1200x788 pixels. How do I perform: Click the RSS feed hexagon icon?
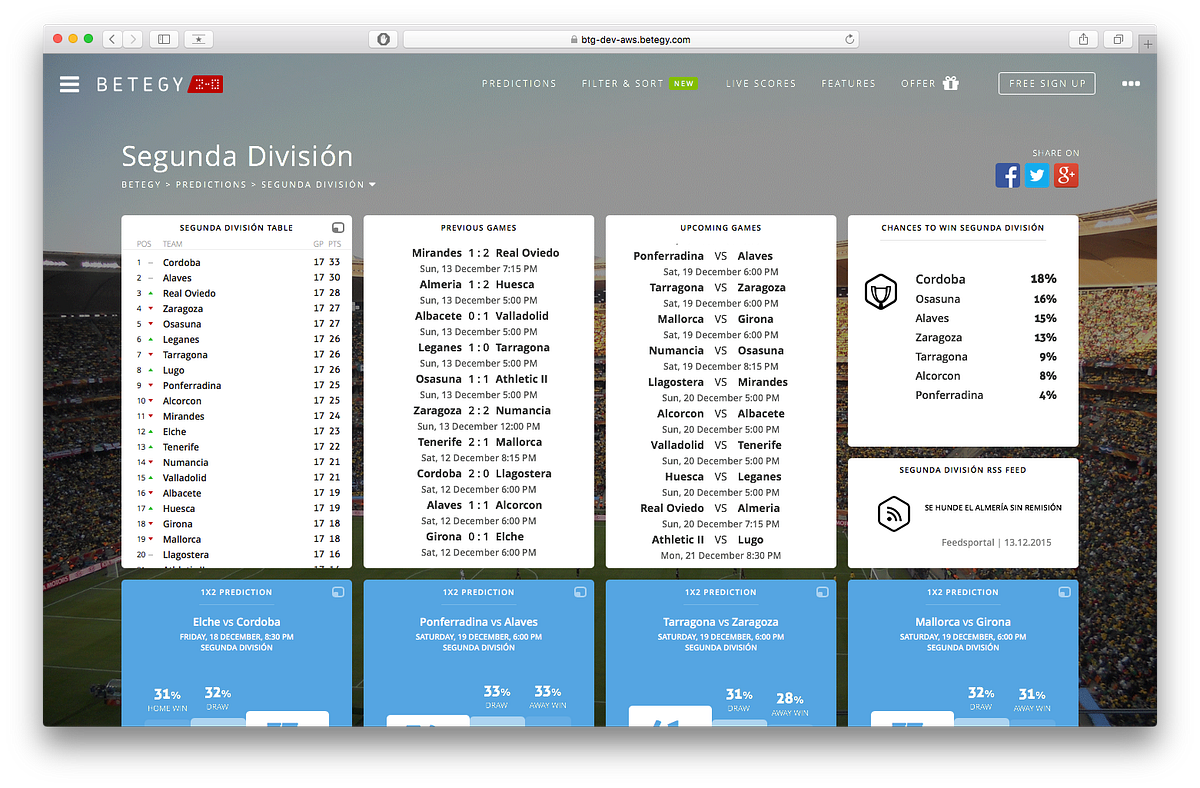[893, 514]
